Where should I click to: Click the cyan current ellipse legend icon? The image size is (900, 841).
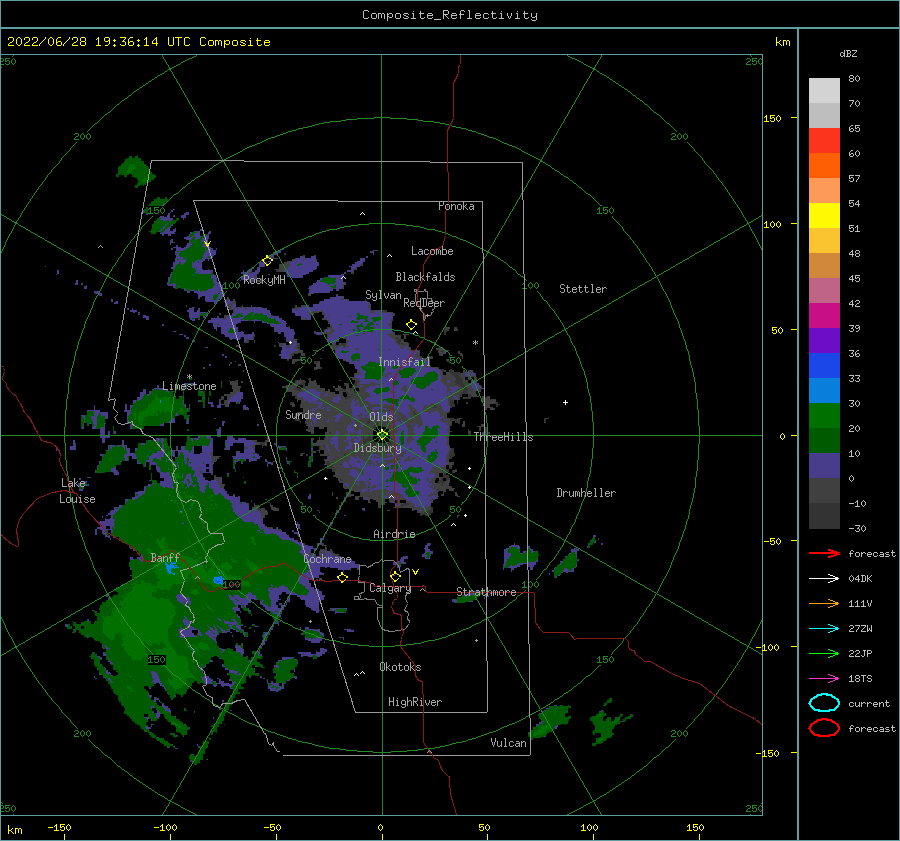824,703
